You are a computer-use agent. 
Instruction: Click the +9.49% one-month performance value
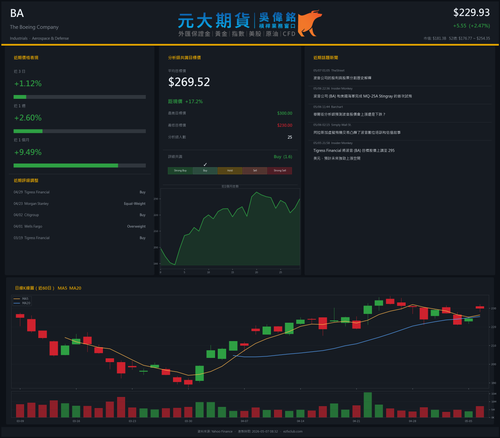click(x=28, y=152)
